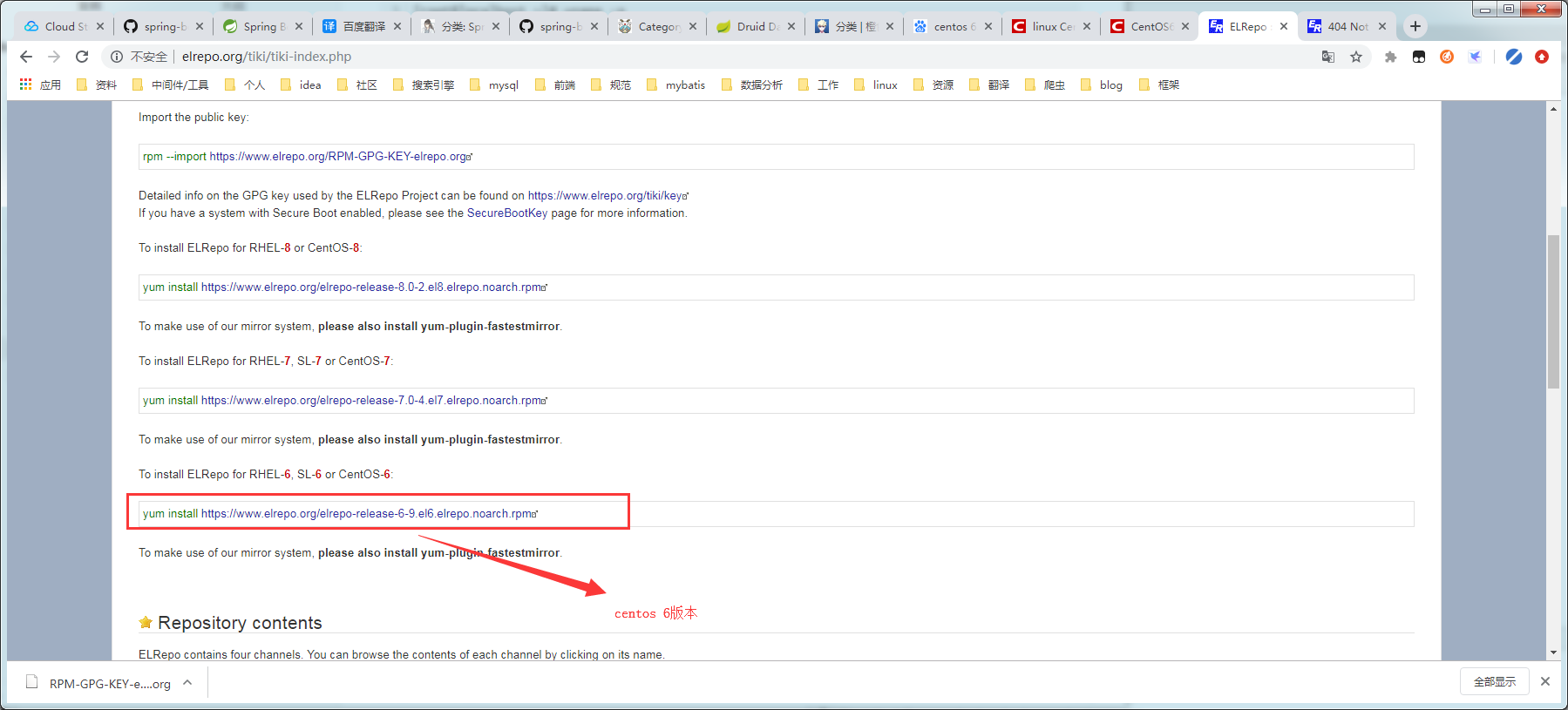The image size is (1568, 710).
Task: Open the new tab plus button
Action: [x=1415, y=26]
